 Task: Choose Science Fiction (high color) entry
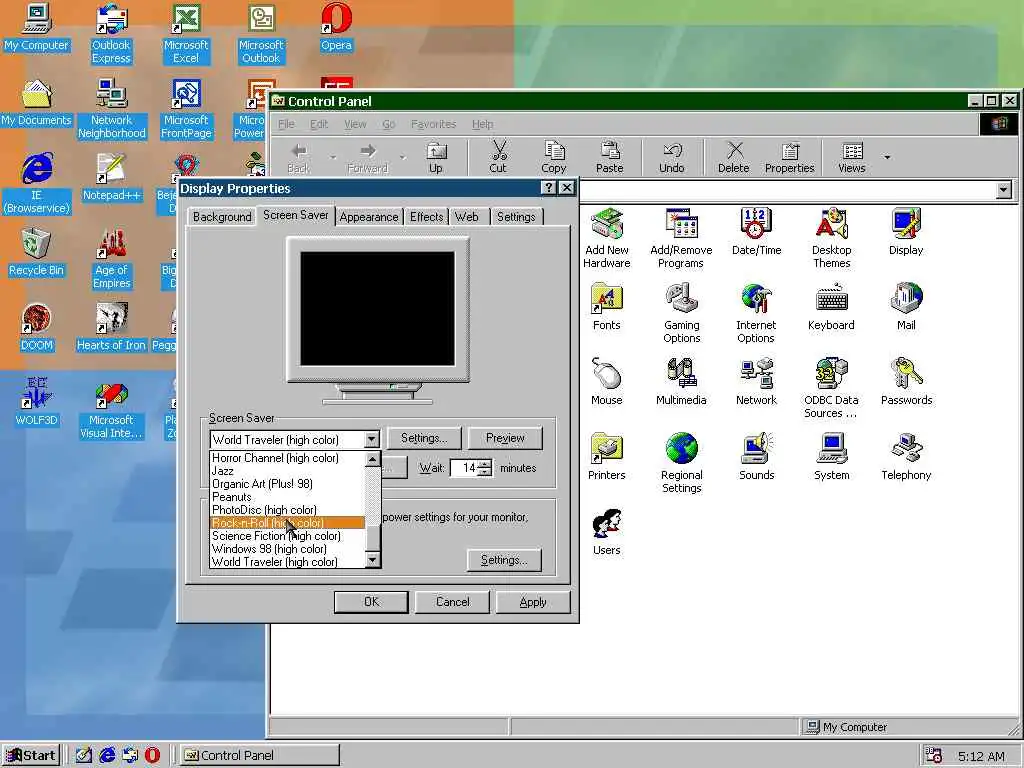coord(287,536)
